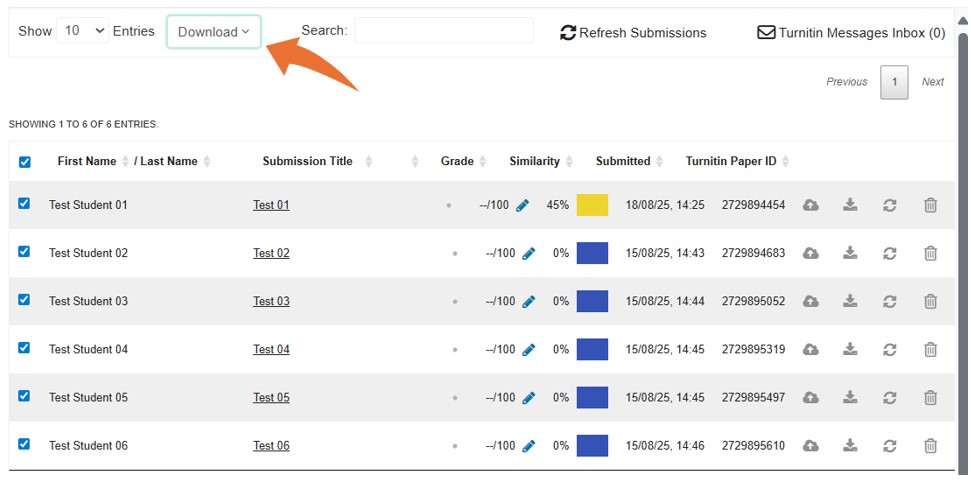This screenshot has height=484, width=971.
Task: Click download icon in Test Student 05 row
Action: click(x=850, y=397)
